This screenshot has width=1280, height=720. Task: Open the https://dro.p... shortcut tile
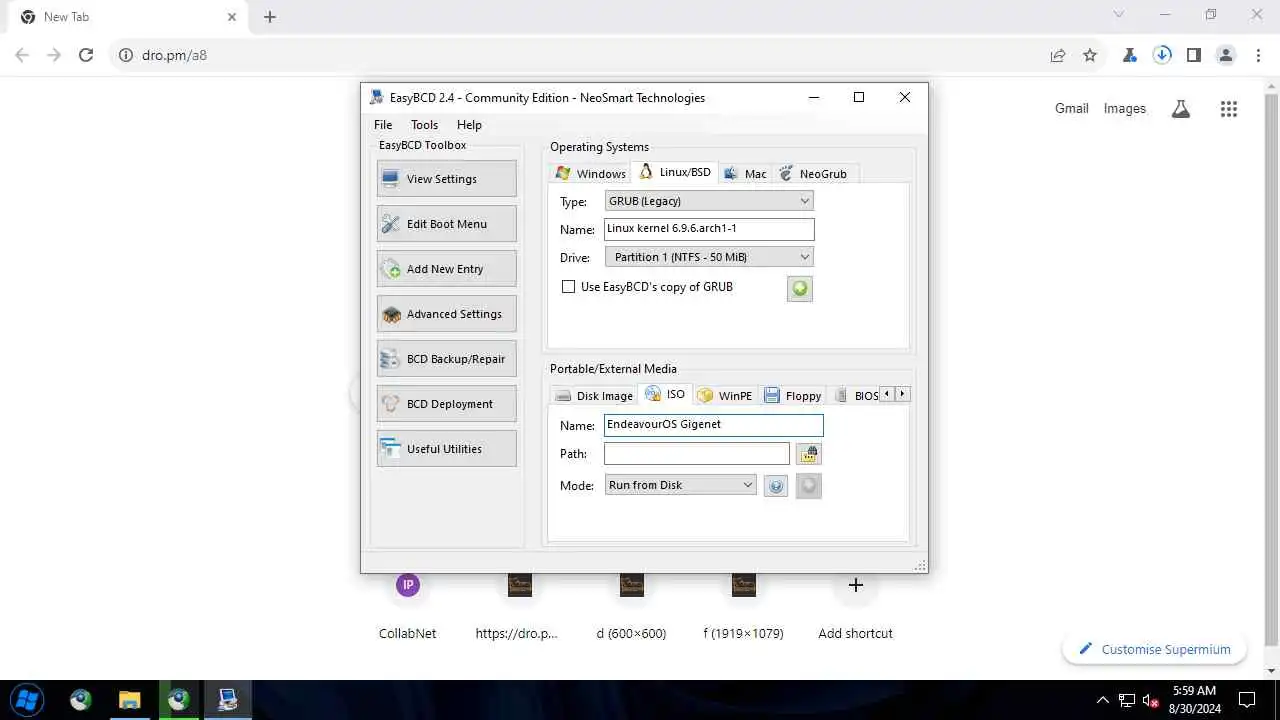519,607
